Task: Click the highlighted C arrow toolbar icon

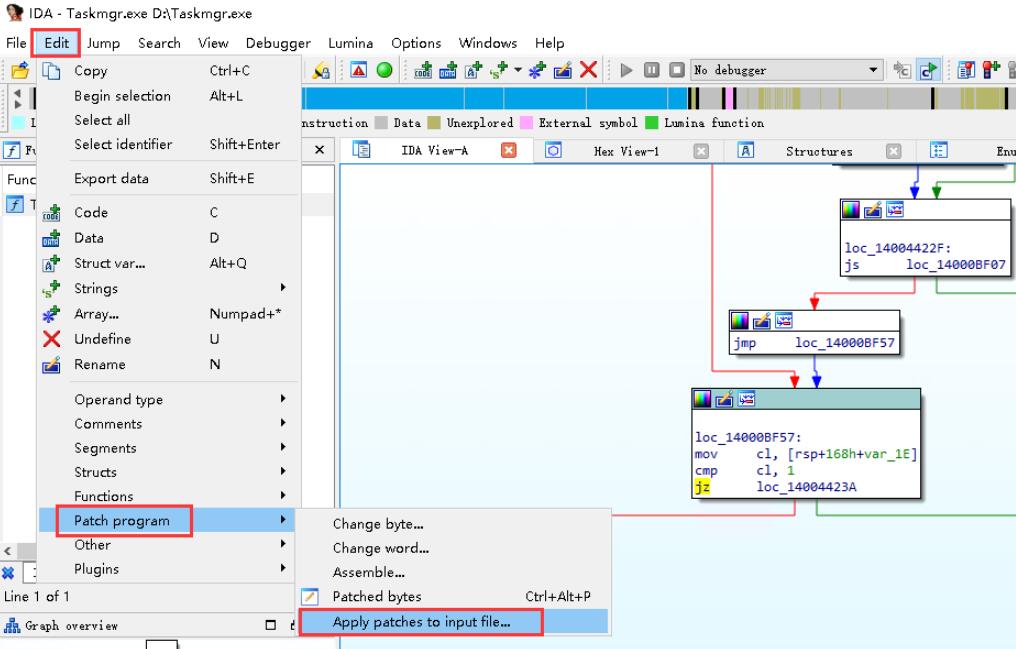Action: pyautogui.click(x=928, y=70)
